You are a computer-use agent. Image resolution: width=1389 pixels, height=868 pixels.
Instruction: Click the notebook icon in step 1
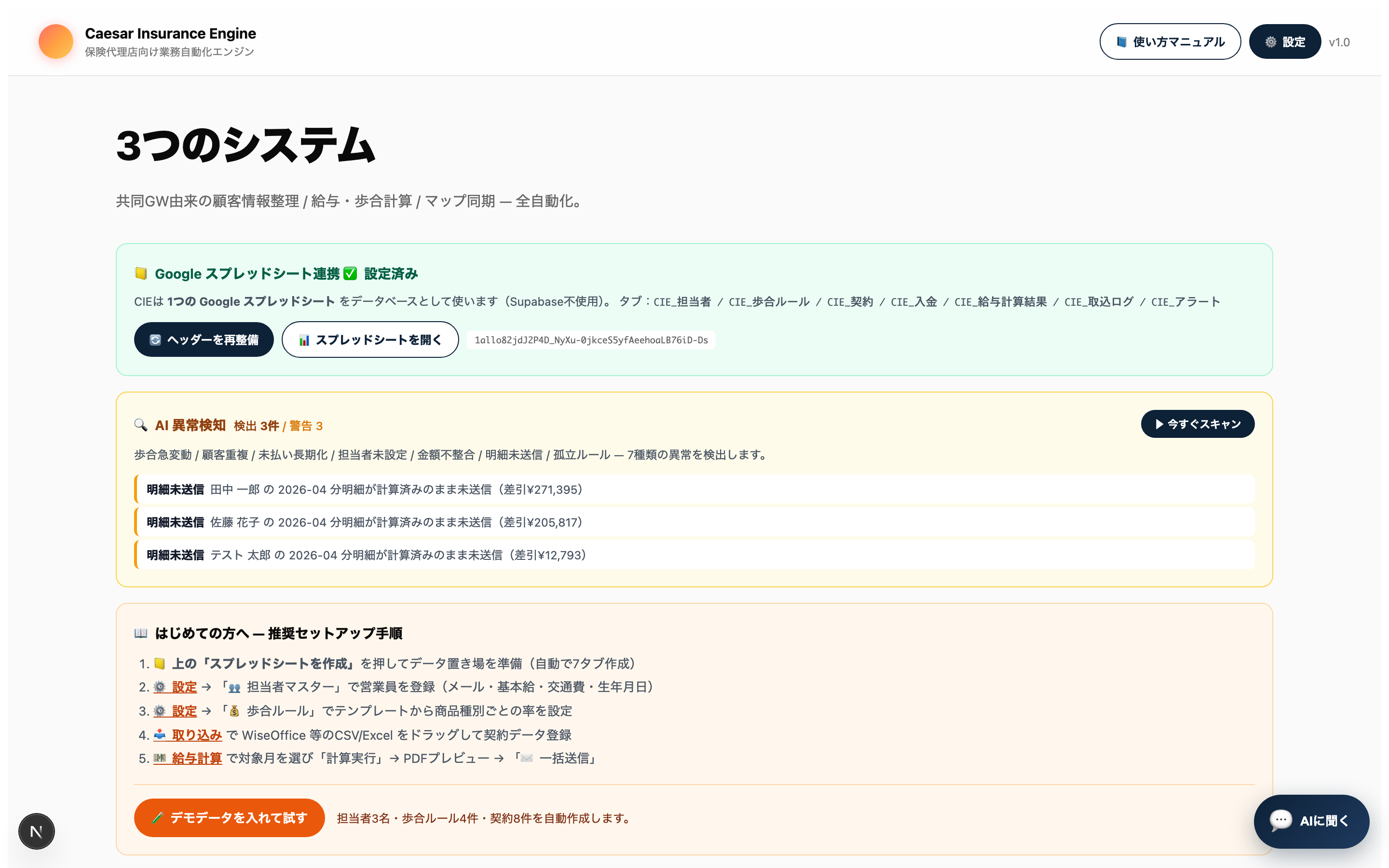[x=160, y=664]
